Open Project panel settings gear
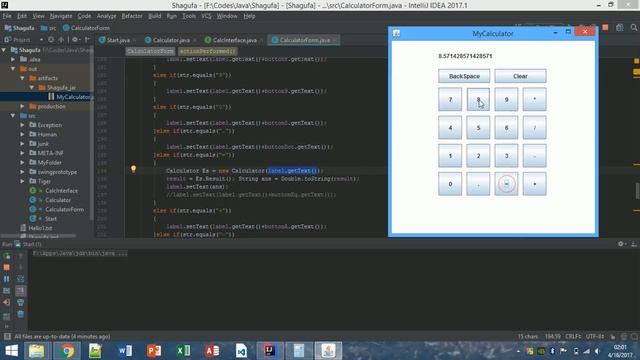Screen dimensions: 640x360 pos(75,40)
